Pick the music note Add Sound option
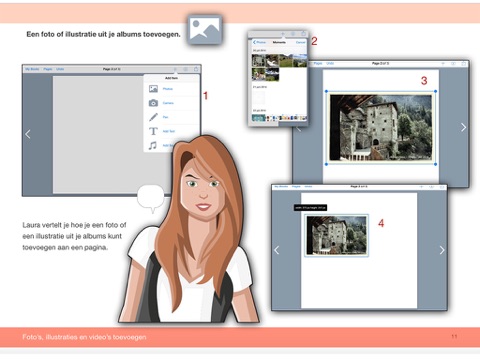The image size is (480, 360). pyautogui.click(x=159, y=145)
